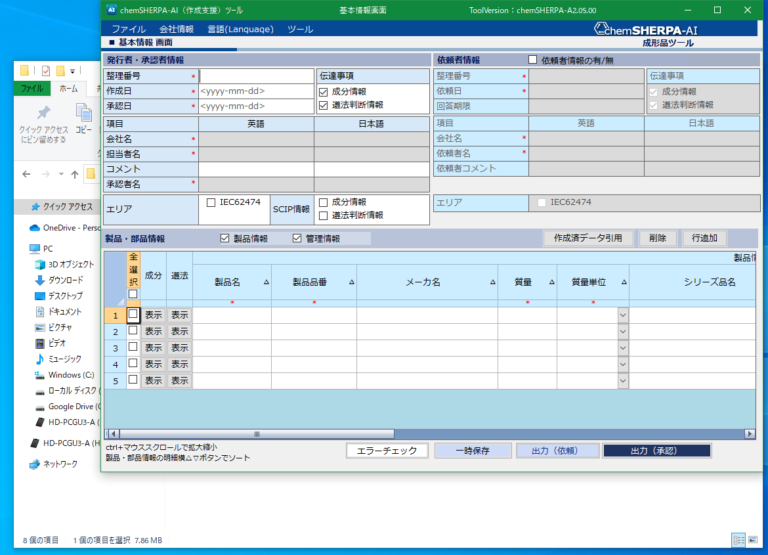
Task: Expand the 質量単位 dropdown in row 3
Action: click(622, 348)
